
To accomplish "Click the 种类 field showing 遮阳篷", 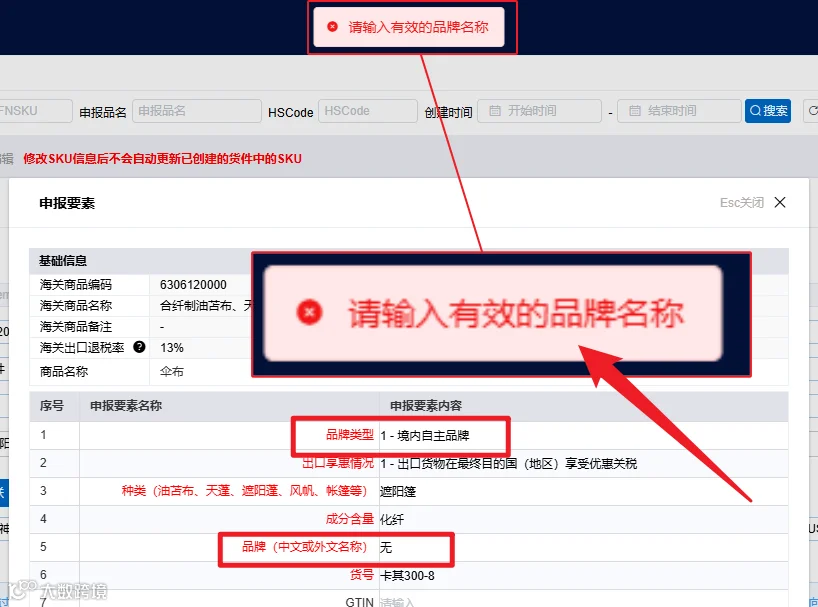I will (x=583, y=491).
